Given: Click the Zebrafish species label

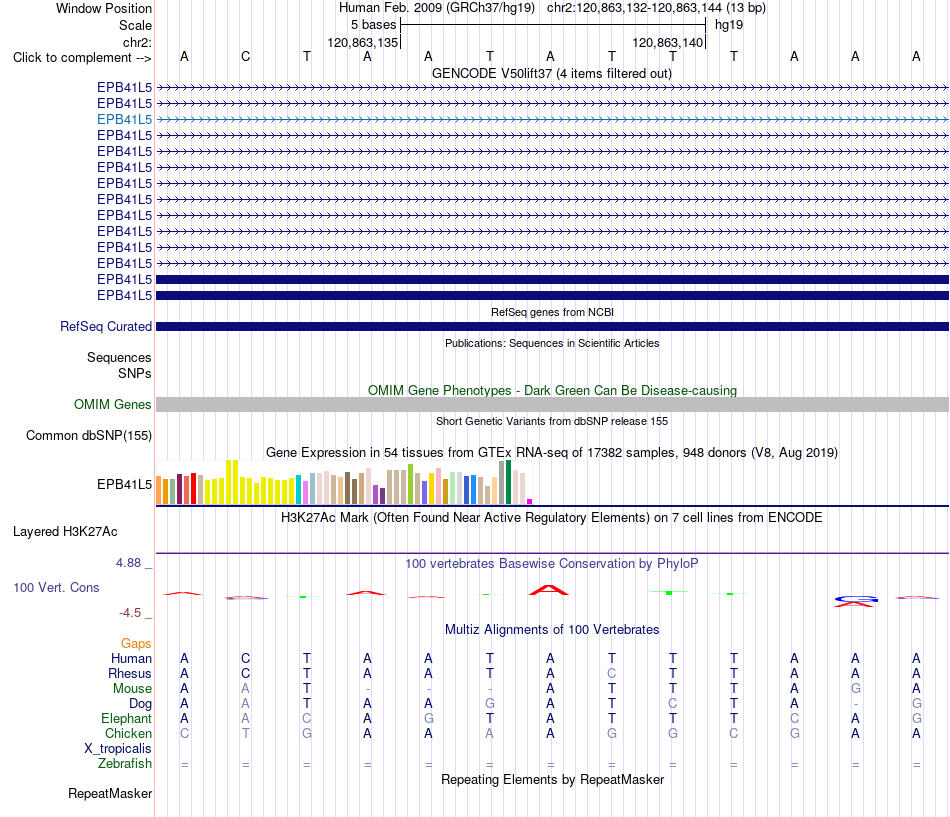Looking at the screenshot, I should pos(125,764).
